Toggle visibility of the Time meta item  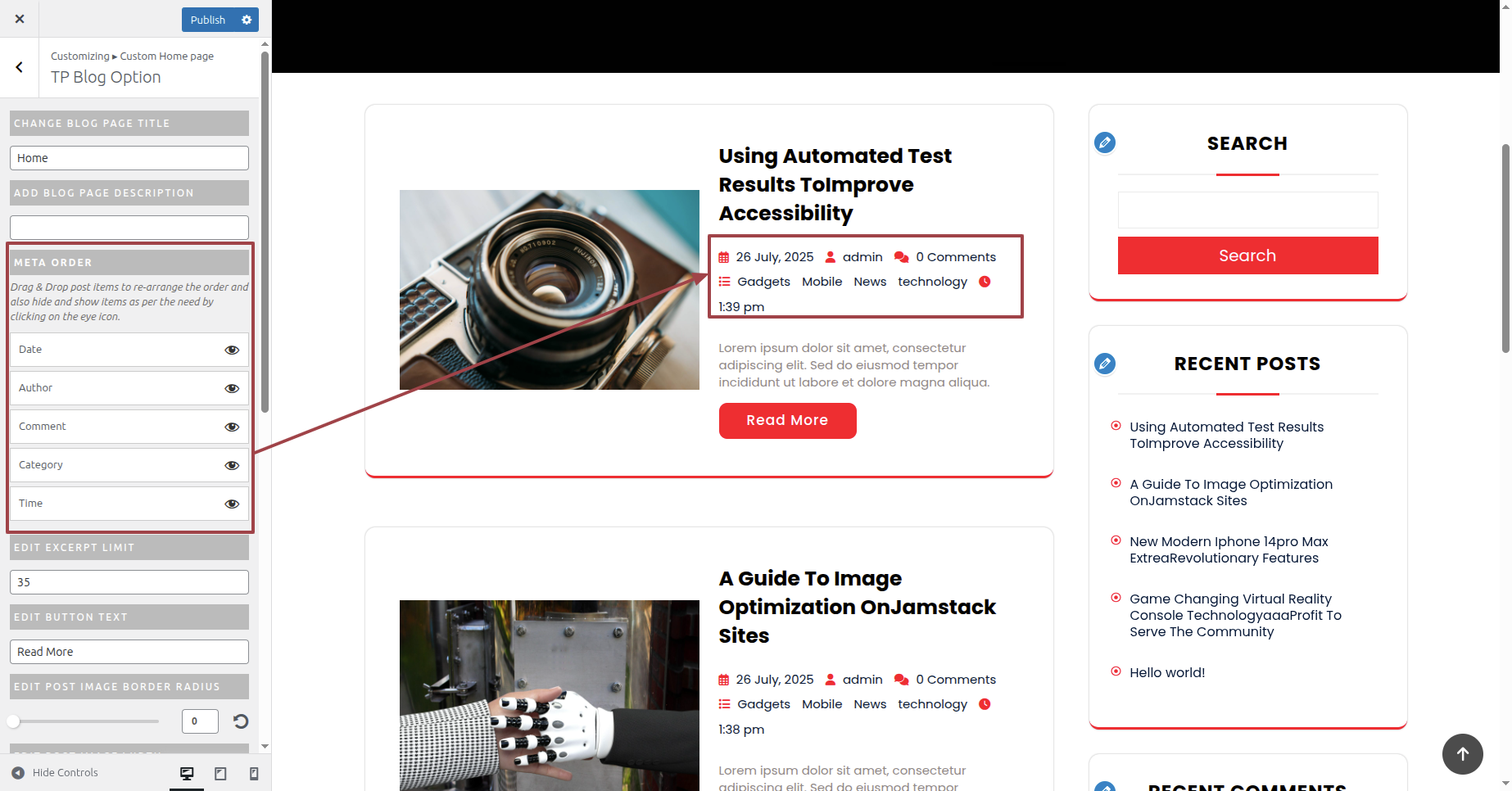[232, 504]
